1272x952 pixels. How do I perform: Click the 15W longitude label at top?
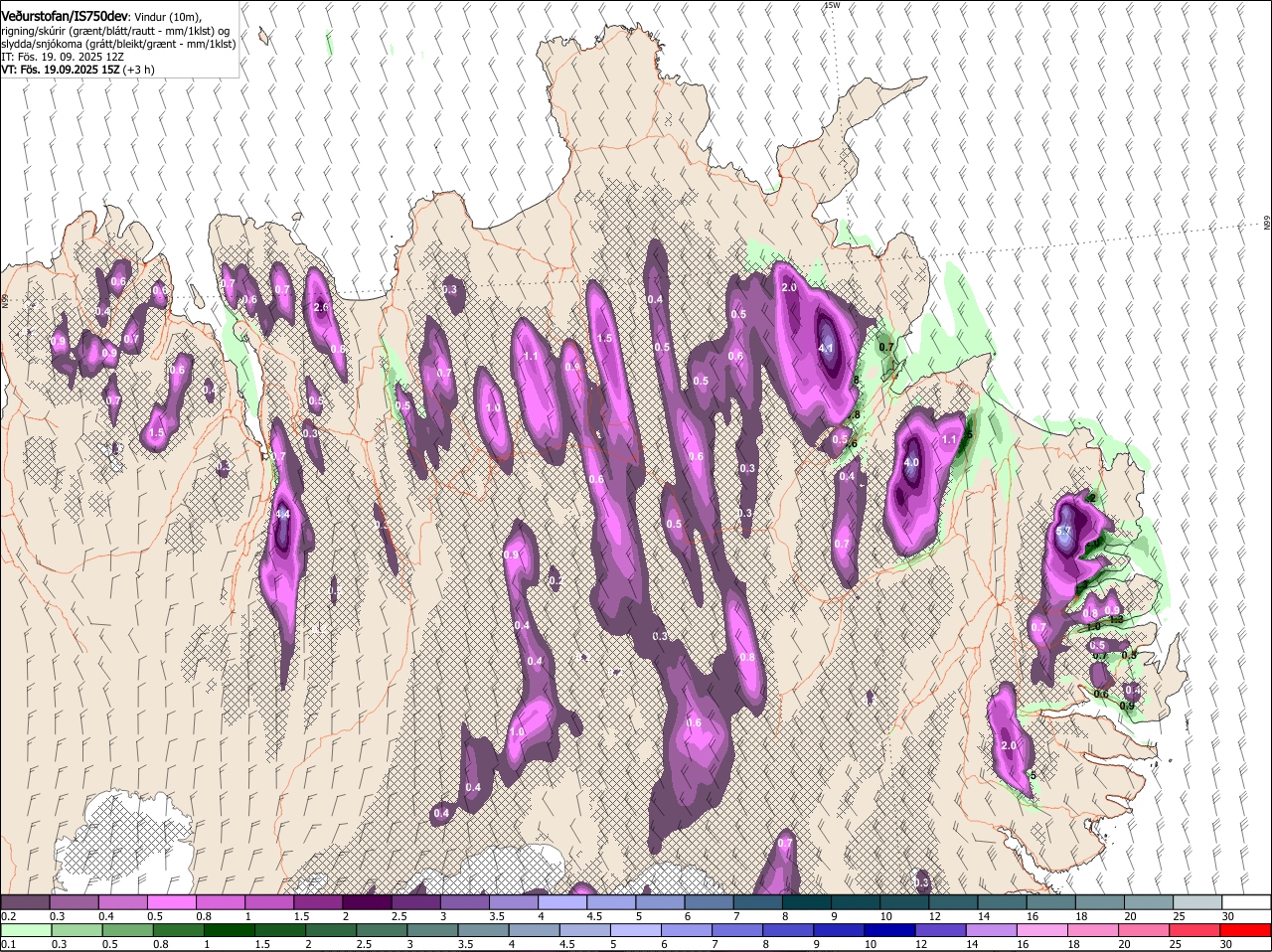point(832,5)
